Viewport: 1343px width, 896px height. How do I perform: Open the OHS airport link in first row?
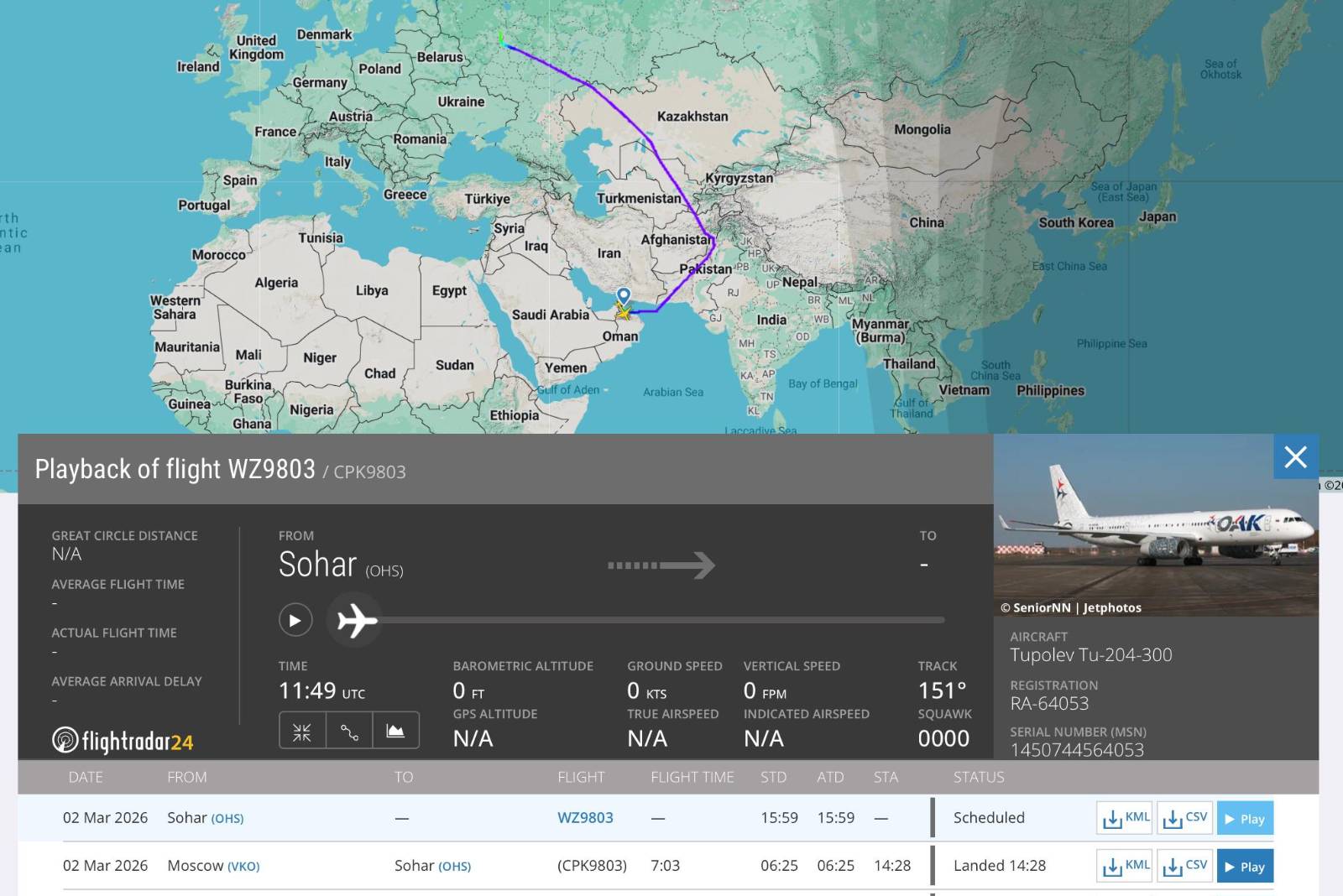pos(227,819)
